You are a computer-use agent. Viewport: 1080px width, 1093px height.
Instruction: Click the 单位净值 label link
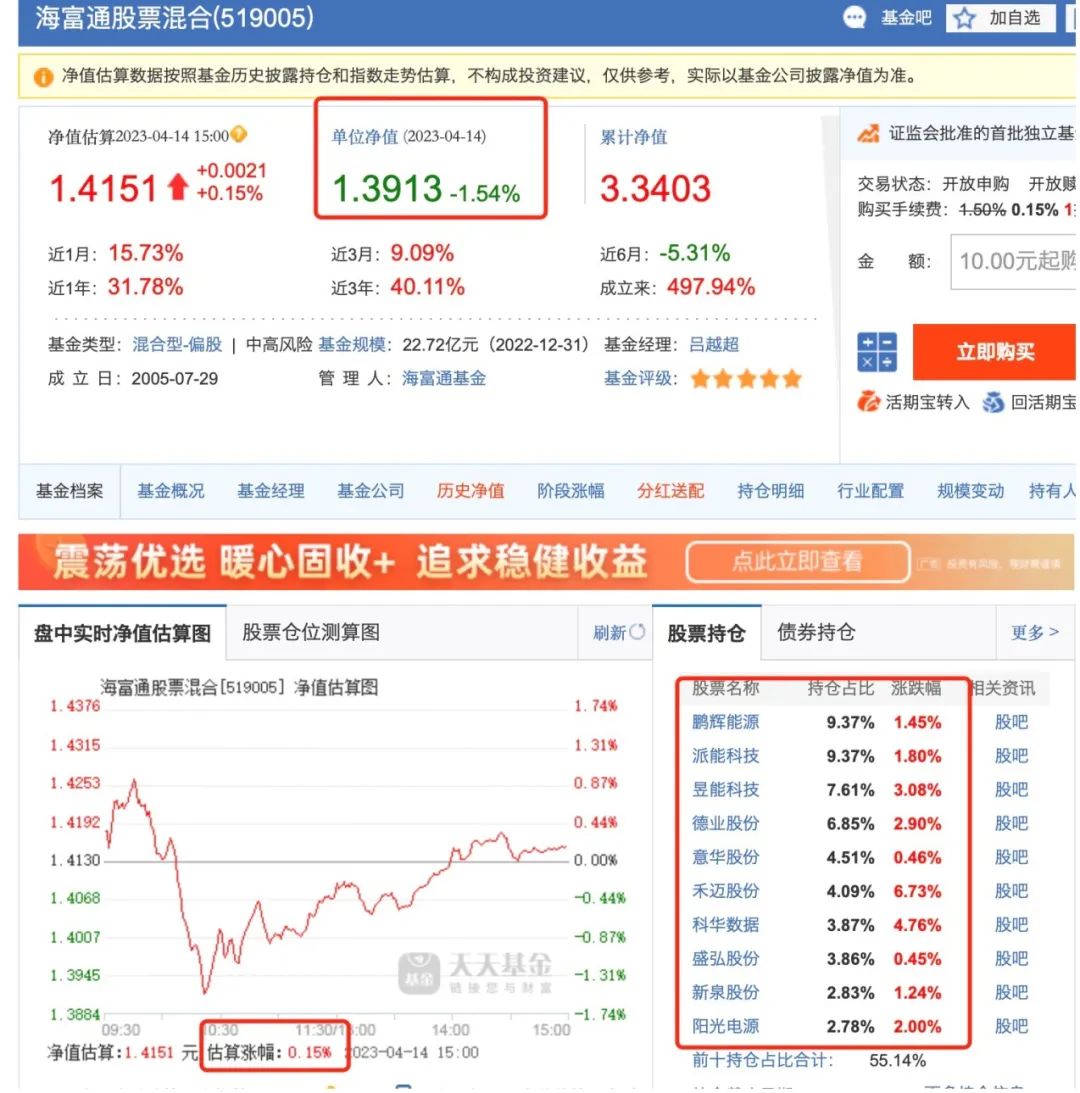tap(365, 137)
